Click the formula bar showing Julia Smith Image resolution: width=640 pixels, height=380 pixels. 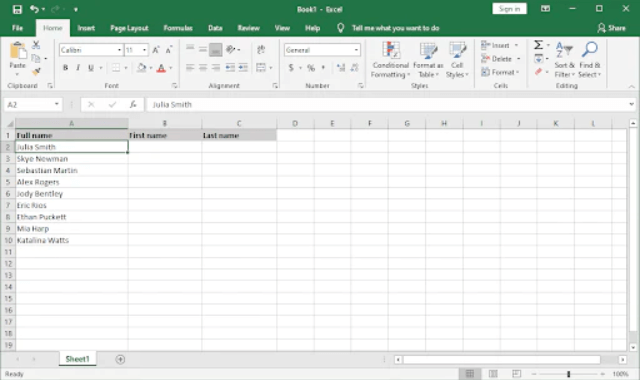(x=387, y=105)
